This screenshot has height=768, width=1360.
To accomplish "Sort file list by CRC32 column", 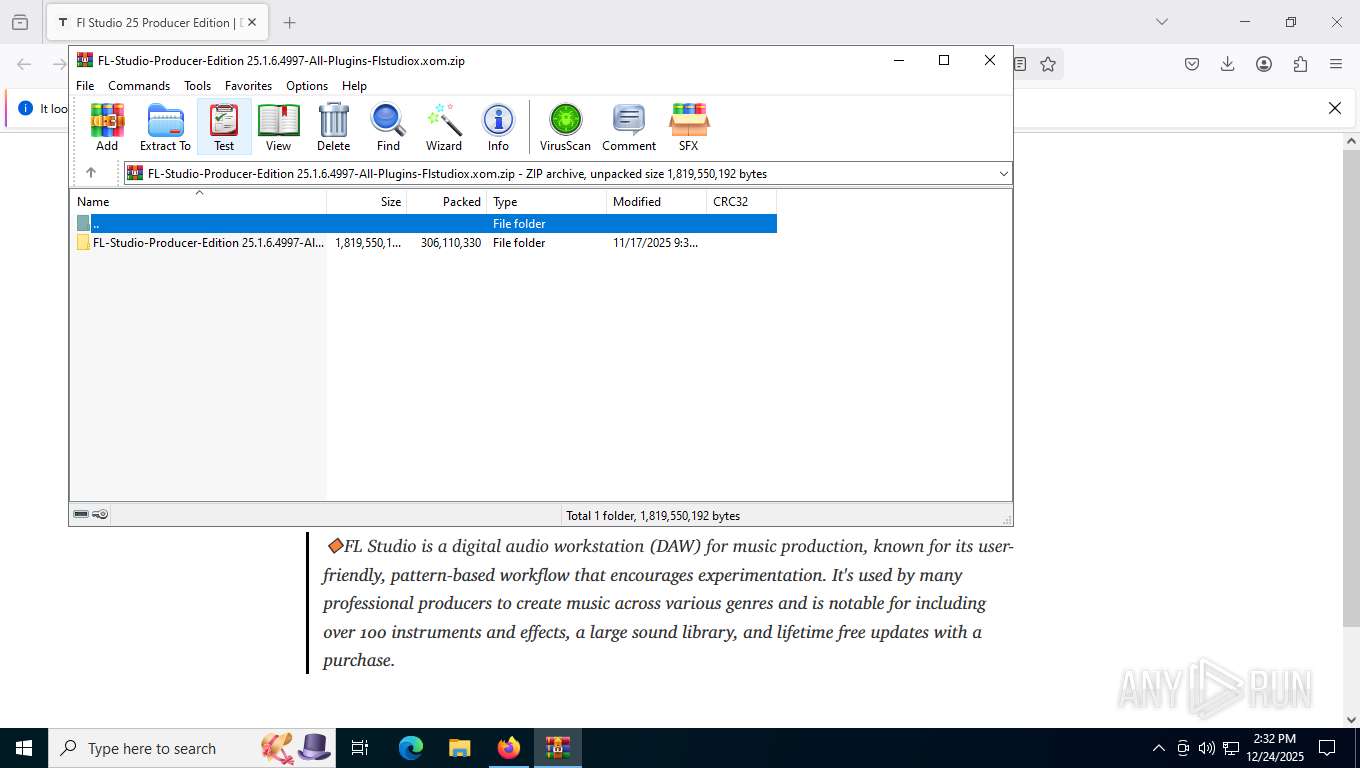I will pos(742,201).
